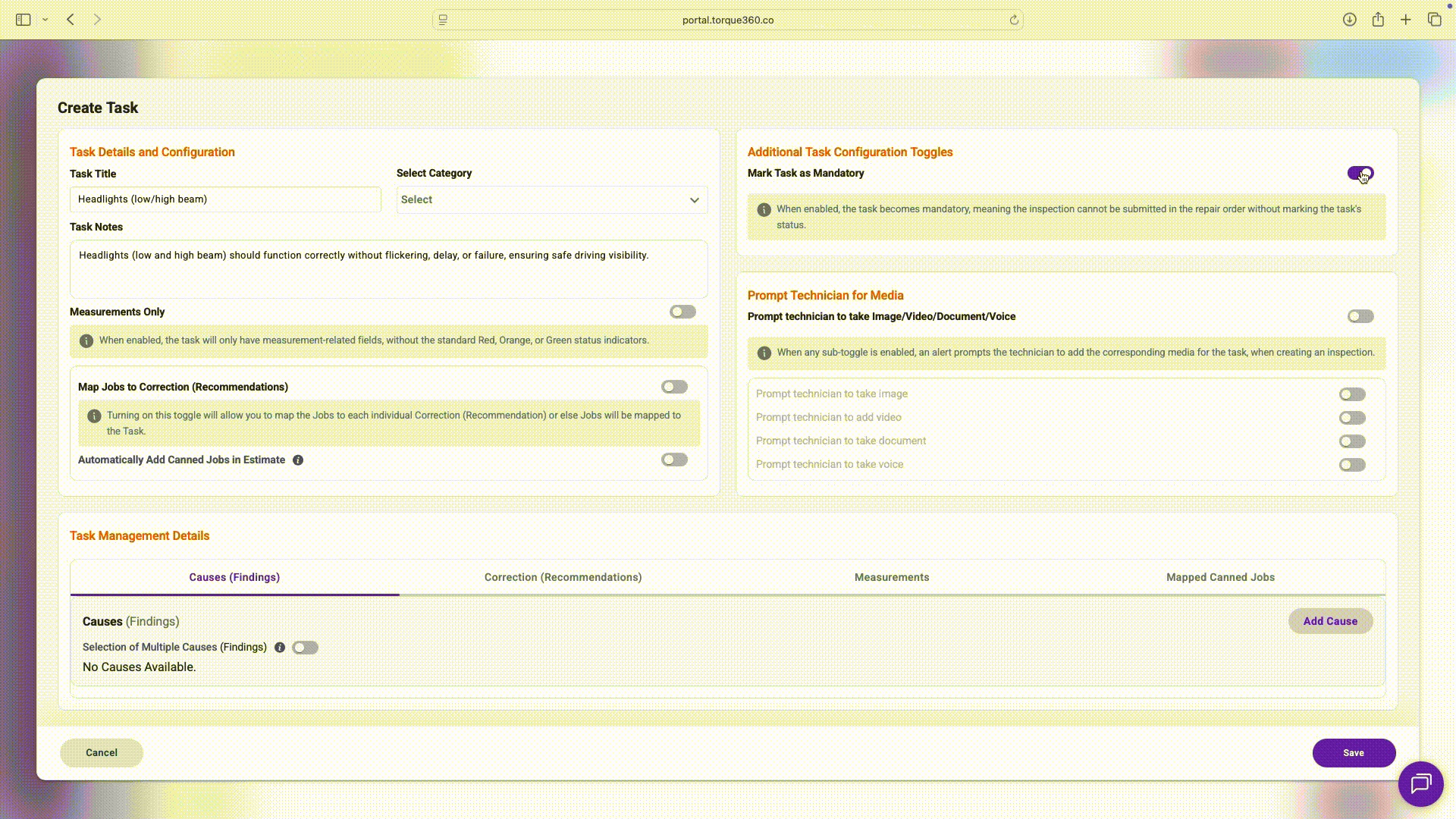This screenshot has height=819, width=1456.
Task: Open the Select Category dropdown
Action: 551,200
